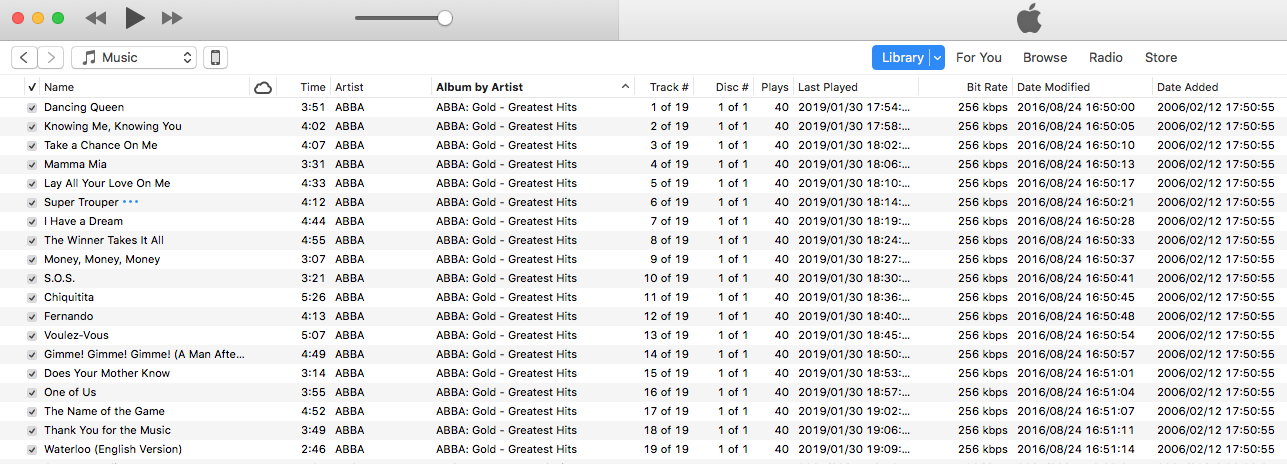This screenshot has width=1287, height=464.
Task: Uncheck the Dancing Queen checkbox
Action: [32, 107]
